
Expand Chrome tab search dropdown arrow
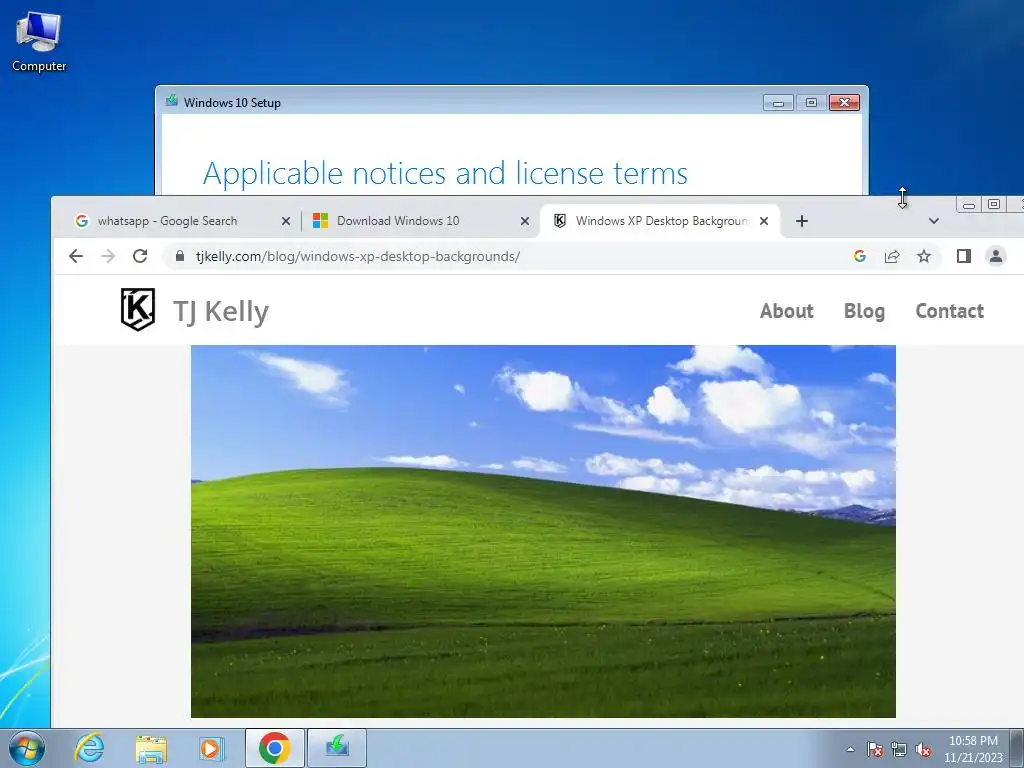tap(934, 221)
